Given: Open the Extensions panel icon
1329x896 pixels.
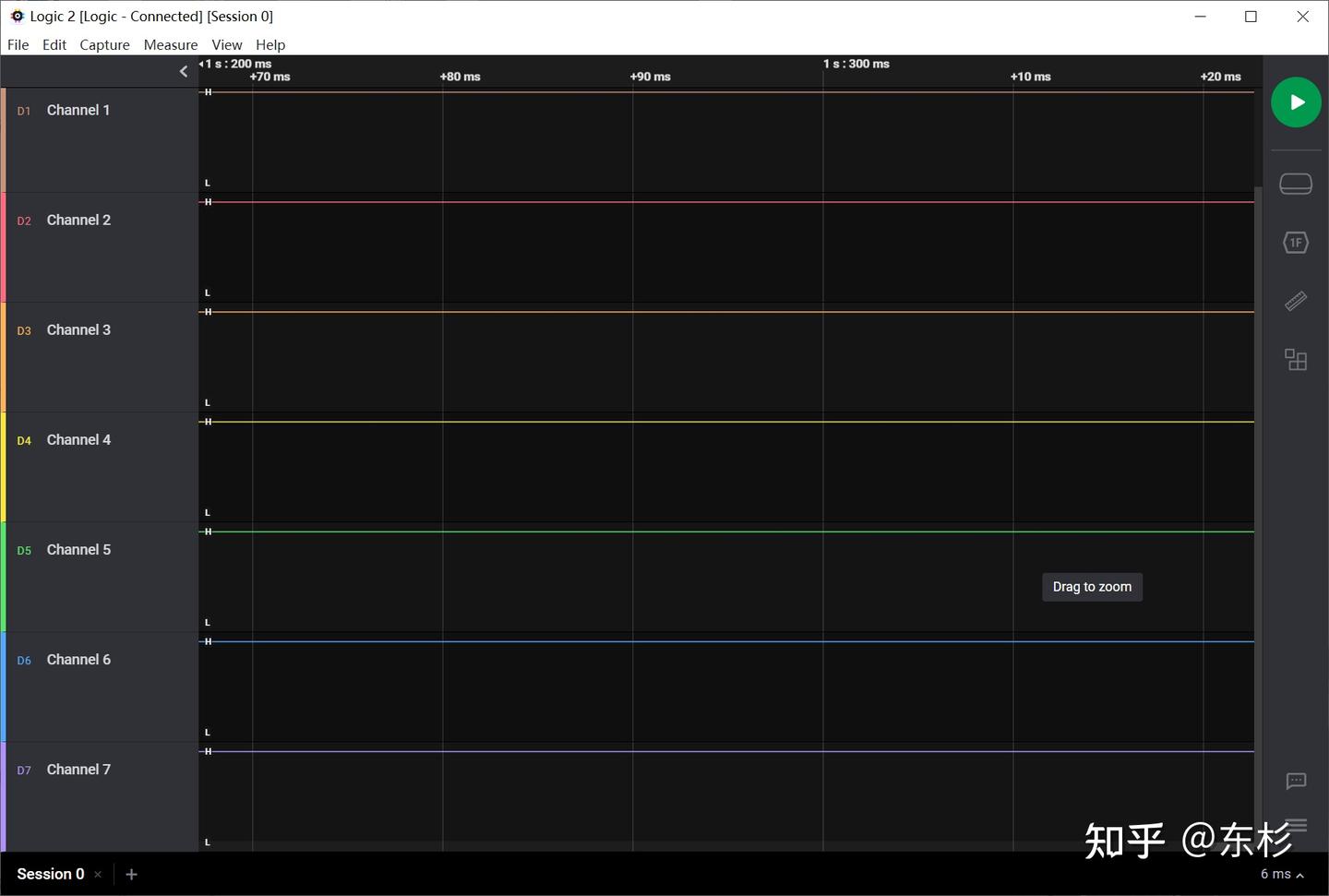Looking at the screenshot, I should 1296,359.
